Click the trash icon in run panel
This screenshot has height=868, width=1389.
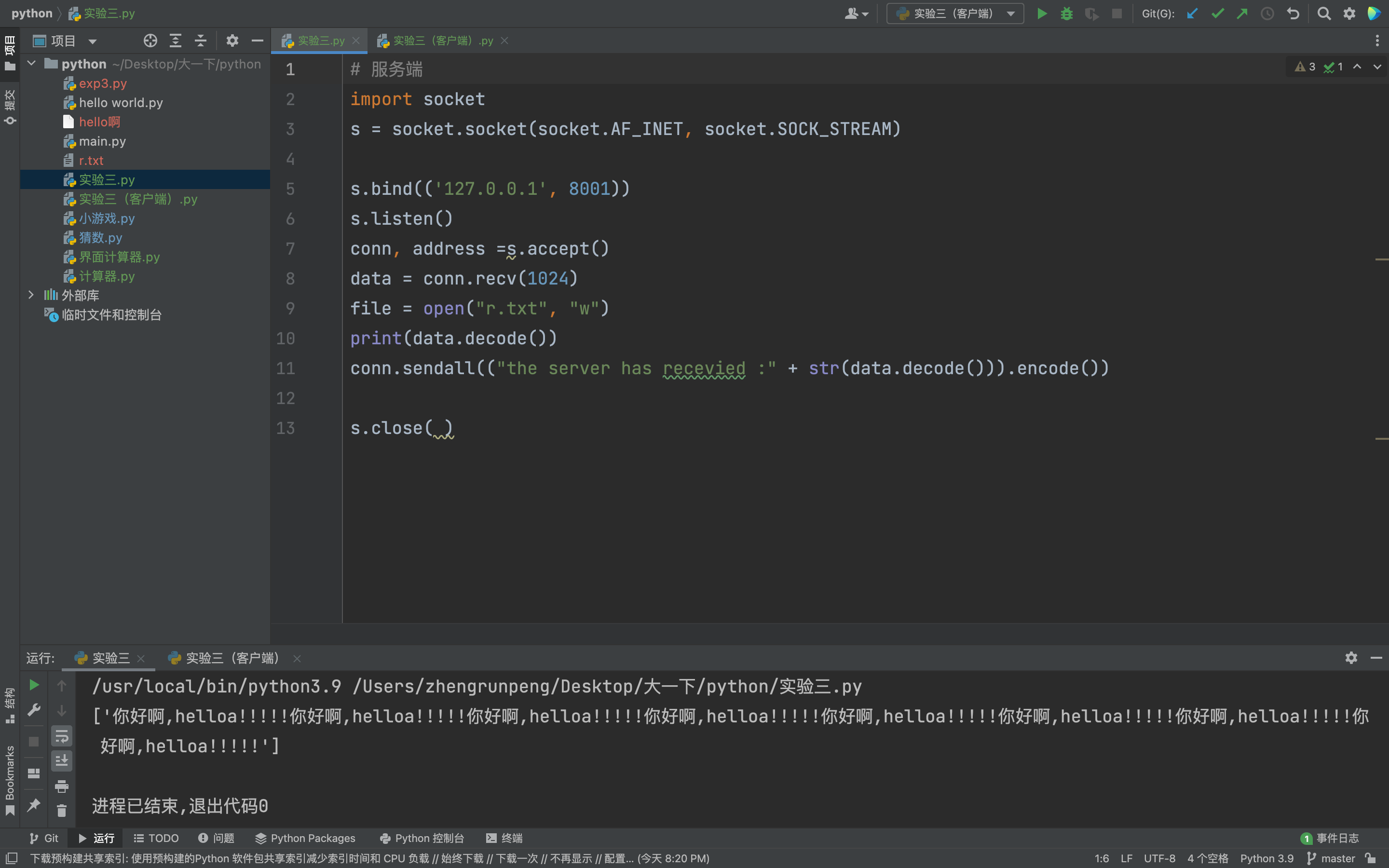click(61, 811)
